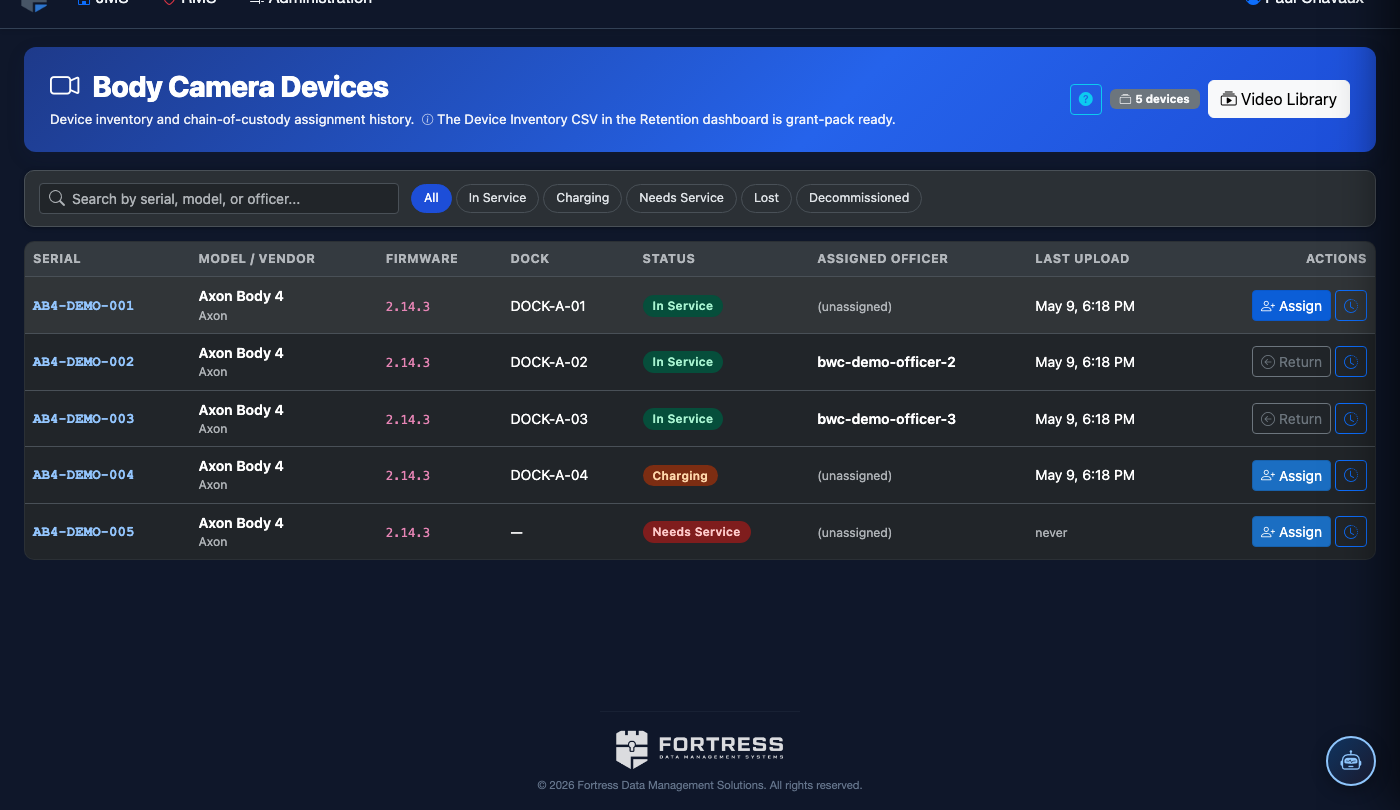Filter devices by Decommissioned
The height and width of the screenshot is (810, 1400).
tap(859, 198)
